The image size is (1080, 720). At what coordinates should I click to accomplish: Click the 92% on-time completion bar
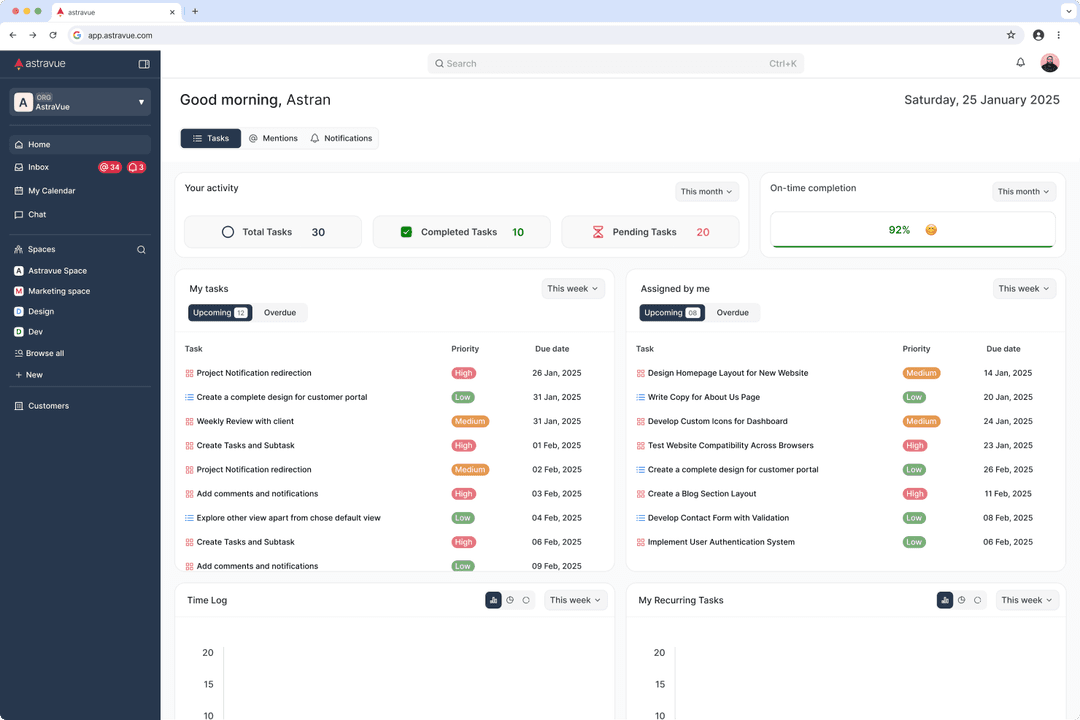[913, 230]
